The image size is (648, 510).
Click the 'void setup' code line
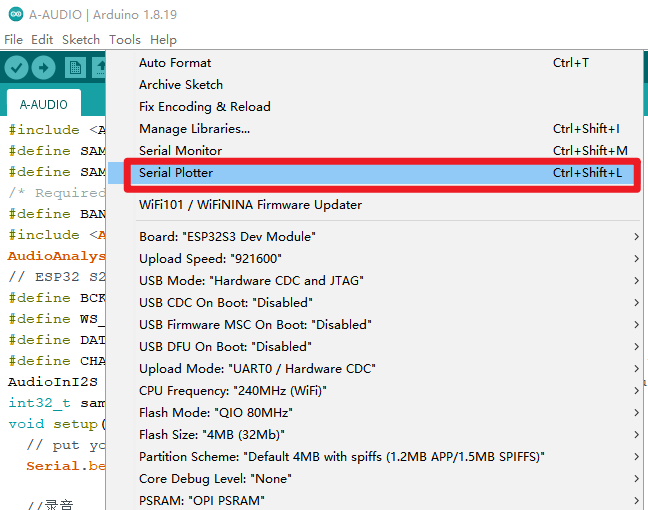tap(57, 424)
